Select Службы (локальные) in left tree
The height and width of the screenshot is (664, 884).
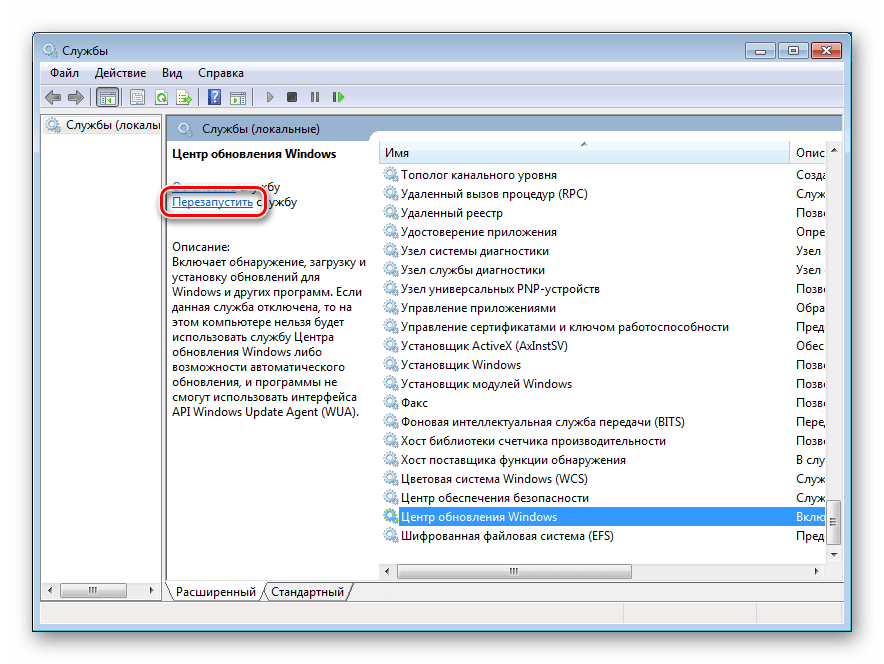[112, 125]
